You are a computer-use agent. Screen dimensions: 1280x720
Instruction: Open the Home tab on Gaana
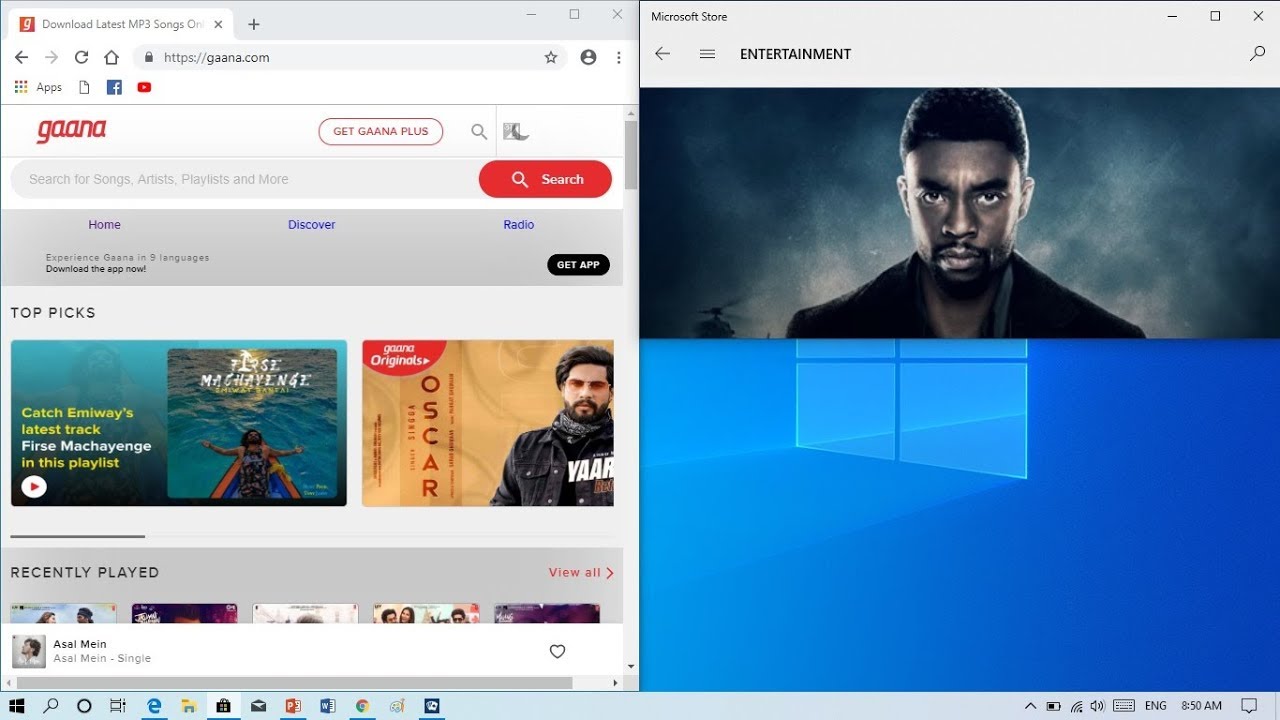pyautogui.click(x=104, y=225)
